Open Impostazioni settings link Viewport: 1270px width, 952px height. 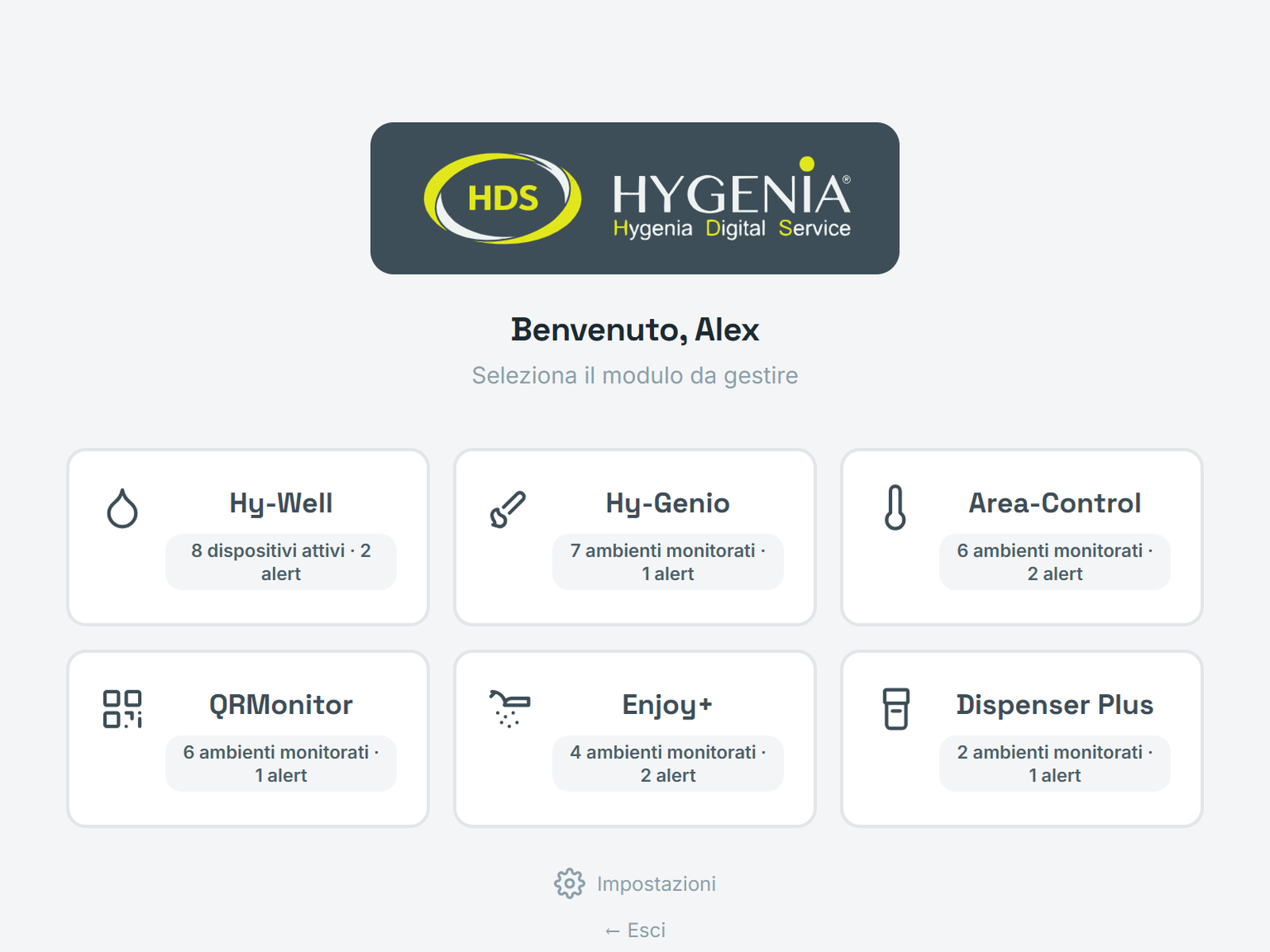(x=635, y=884)
